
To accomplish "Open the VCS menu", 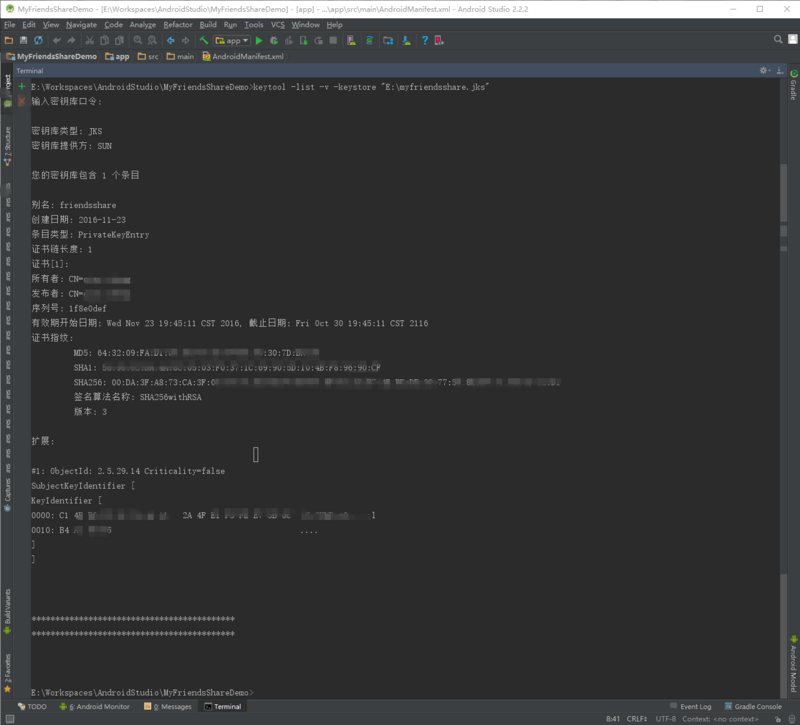I will click(278, 24).
